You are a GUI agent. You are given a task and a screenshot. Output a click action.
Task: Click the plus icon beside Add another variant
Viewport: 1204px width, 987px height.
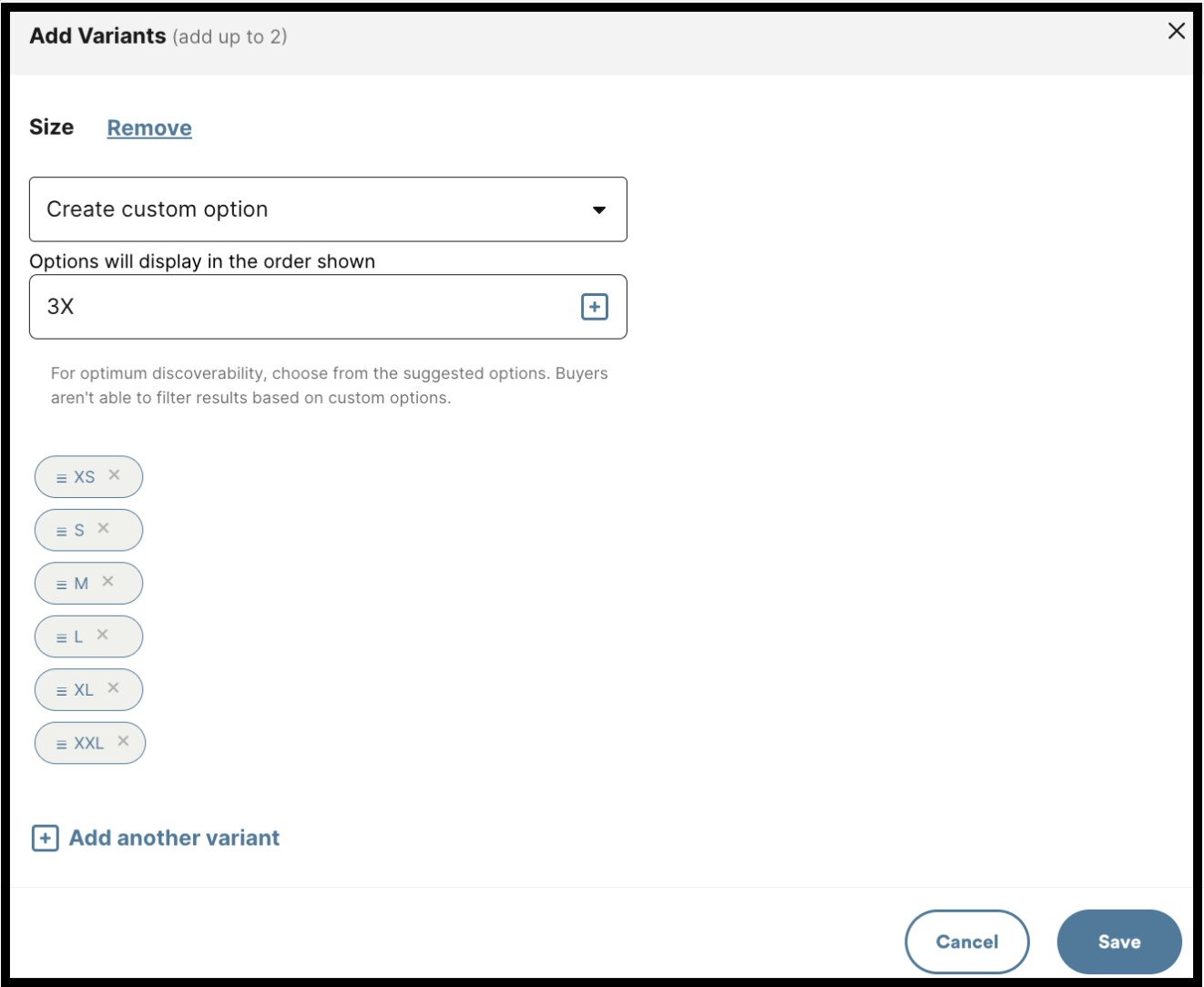pyautogui.click(x=44, y=837)
